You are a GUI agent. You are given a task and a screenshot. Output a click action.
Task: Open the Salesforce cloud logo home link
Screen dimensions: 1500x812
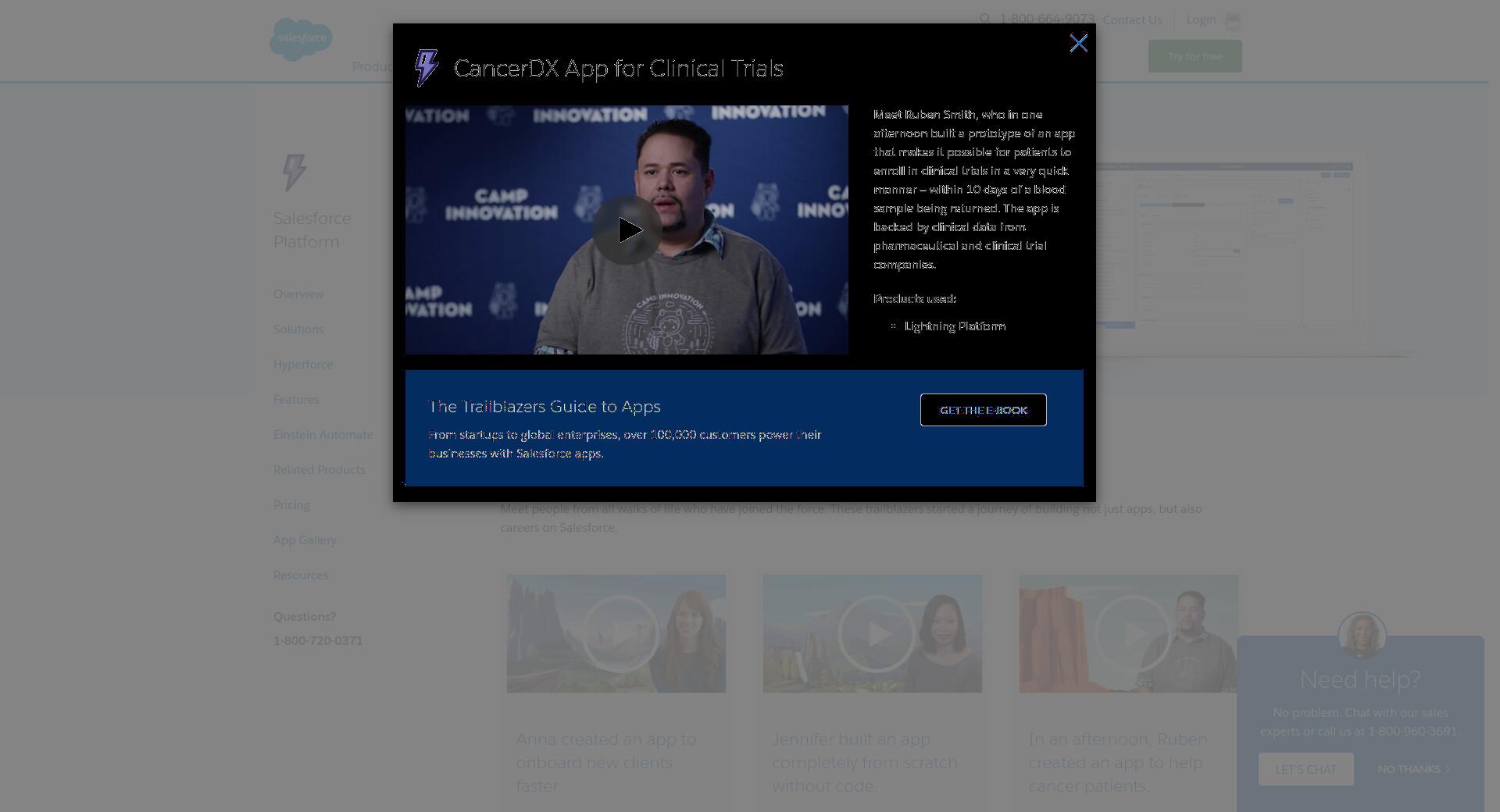point(301,39)
